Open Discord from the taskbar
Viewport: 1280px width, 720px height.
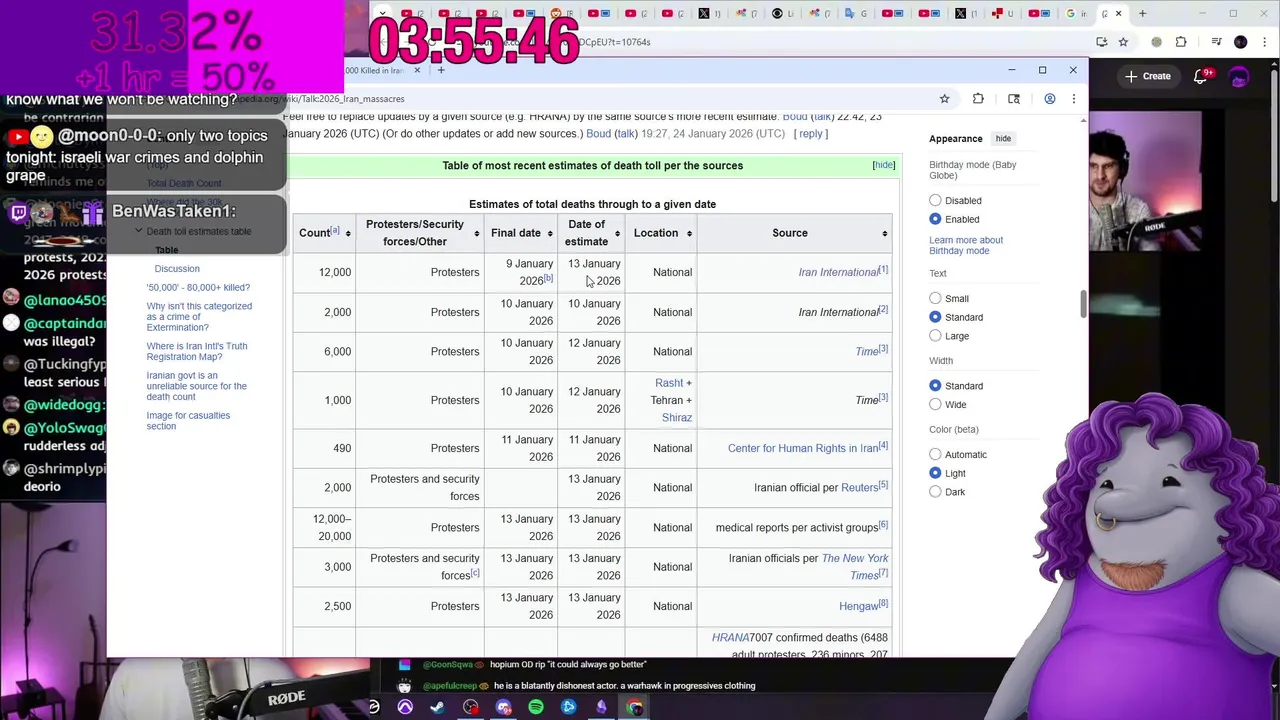(503, 707)
